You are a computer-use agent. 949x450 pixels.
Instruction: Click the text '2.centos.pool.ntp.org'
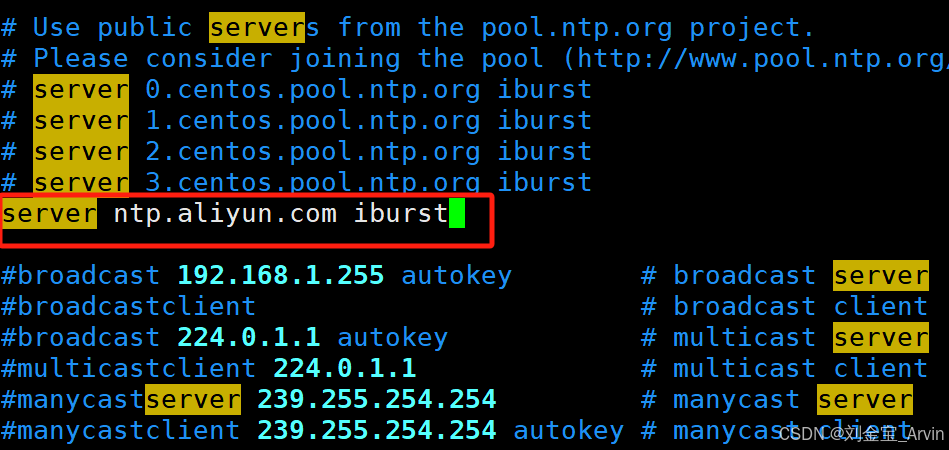313,152
